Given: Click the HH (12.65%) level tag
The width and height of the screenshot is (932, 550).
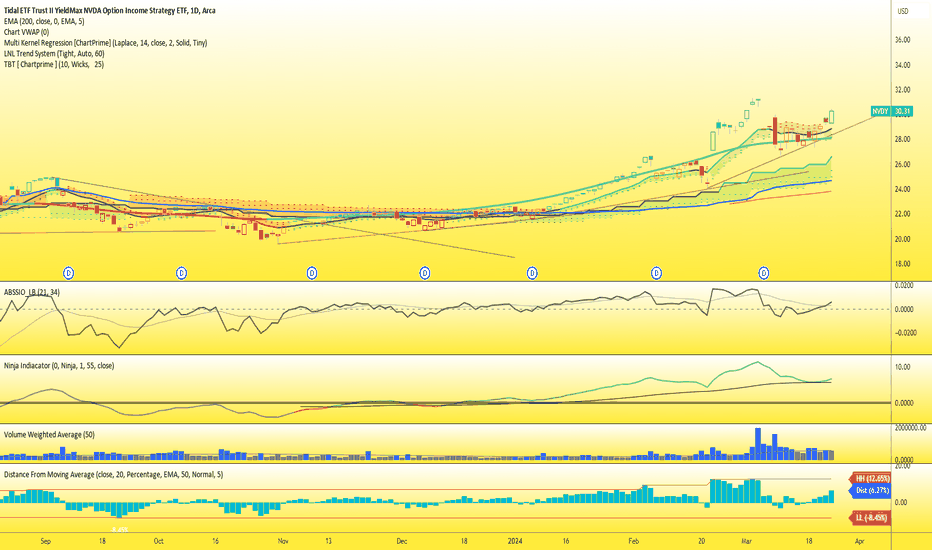Looking at the screenshot, I should click(x=872, y=479).
